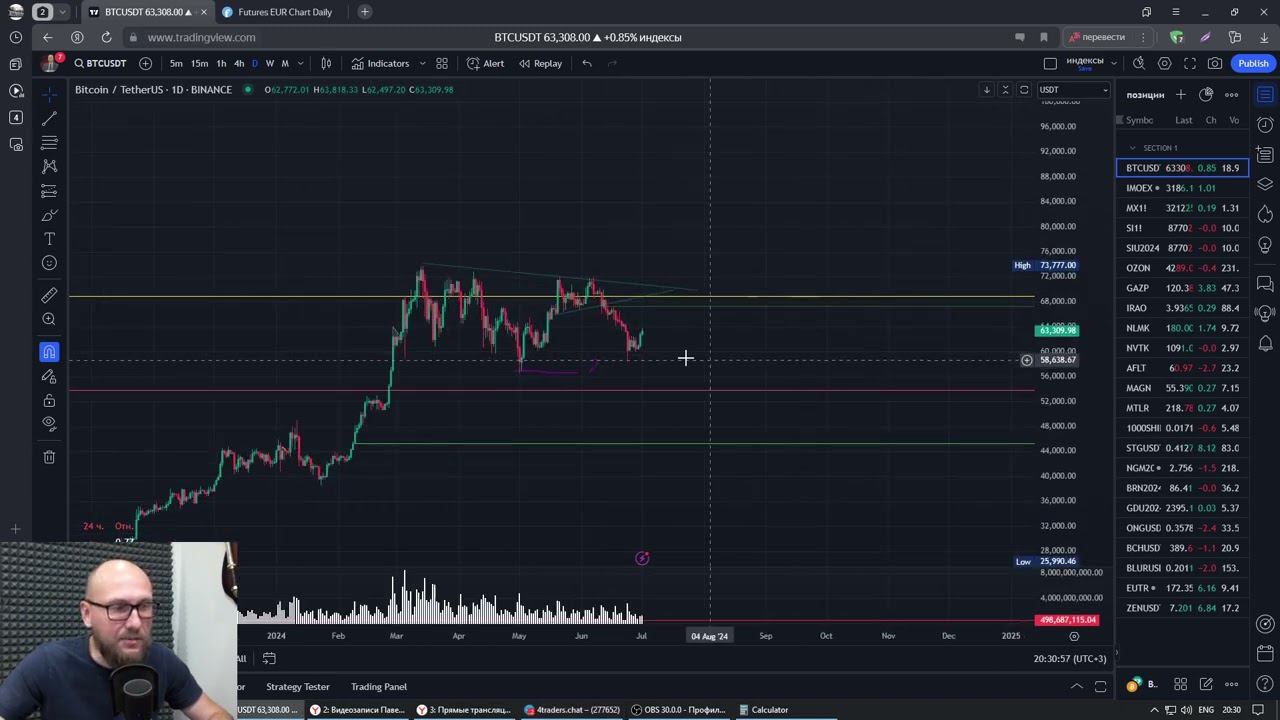The width and height of the screenshot is (1280, 720).
Task: Expand the timeframe interval dropdown
Action: (x=300, y=63)
